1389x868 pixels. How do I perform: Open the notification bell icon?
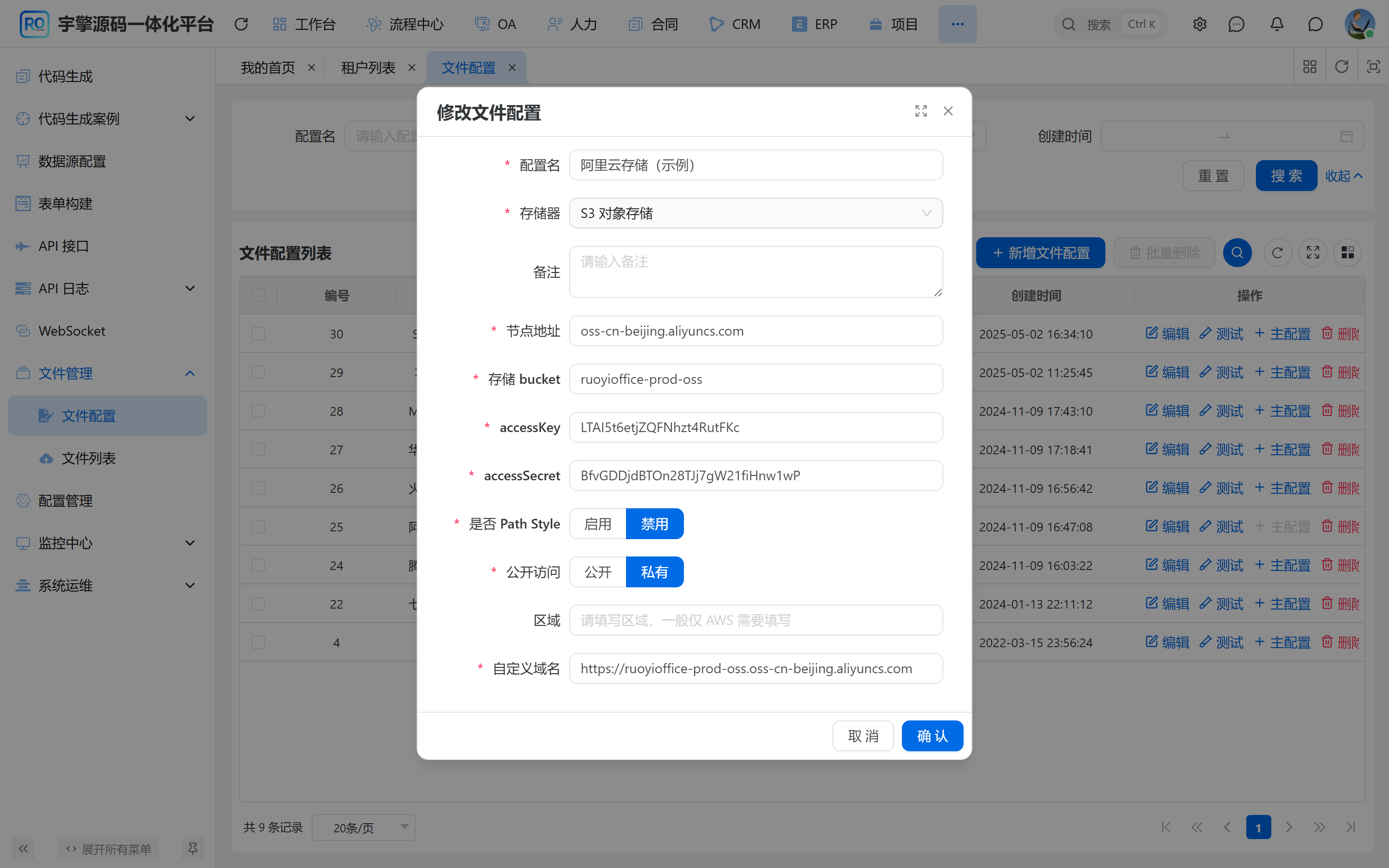point(1277,24)
